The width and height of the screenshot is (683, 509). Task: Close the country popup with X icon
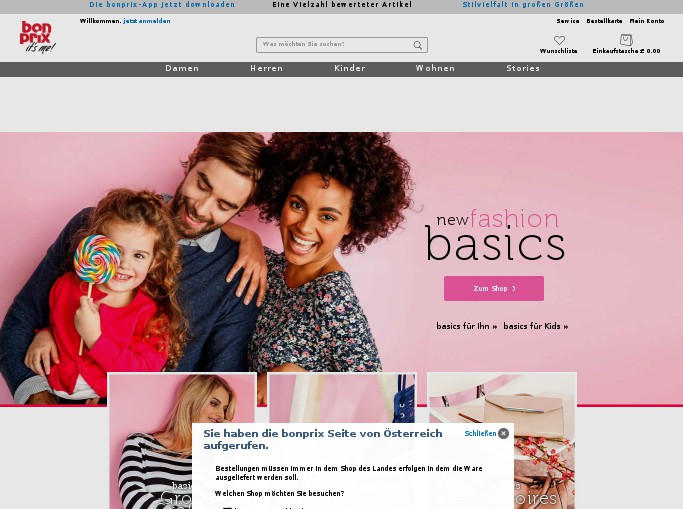coord(503,433)
